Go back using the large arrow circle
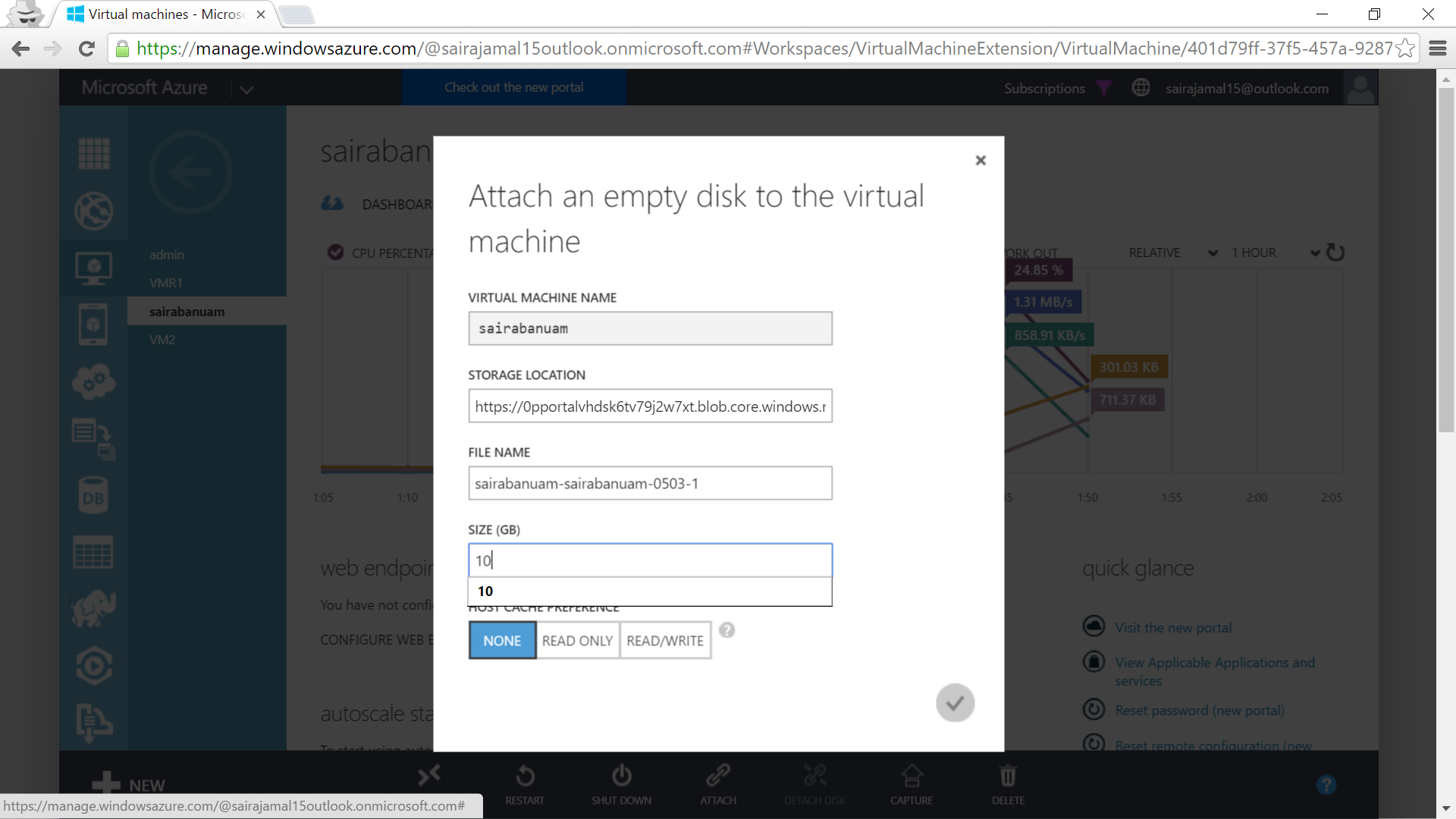The height and width of the screenshot is (819, 1456). 190,172
